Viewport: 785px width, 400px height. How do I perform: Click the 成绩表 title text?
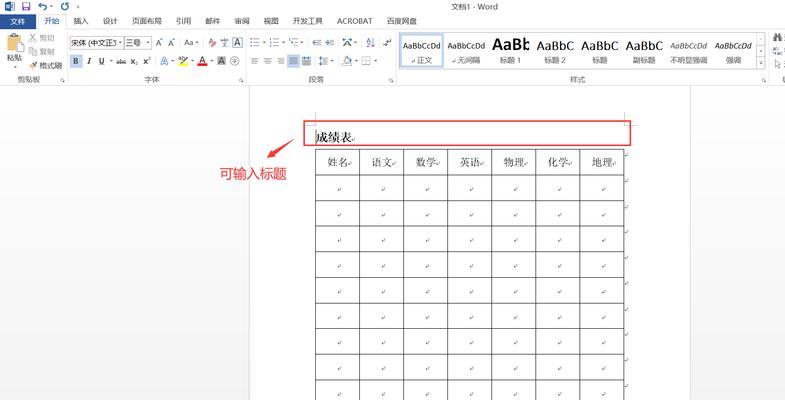coord(334,137)
